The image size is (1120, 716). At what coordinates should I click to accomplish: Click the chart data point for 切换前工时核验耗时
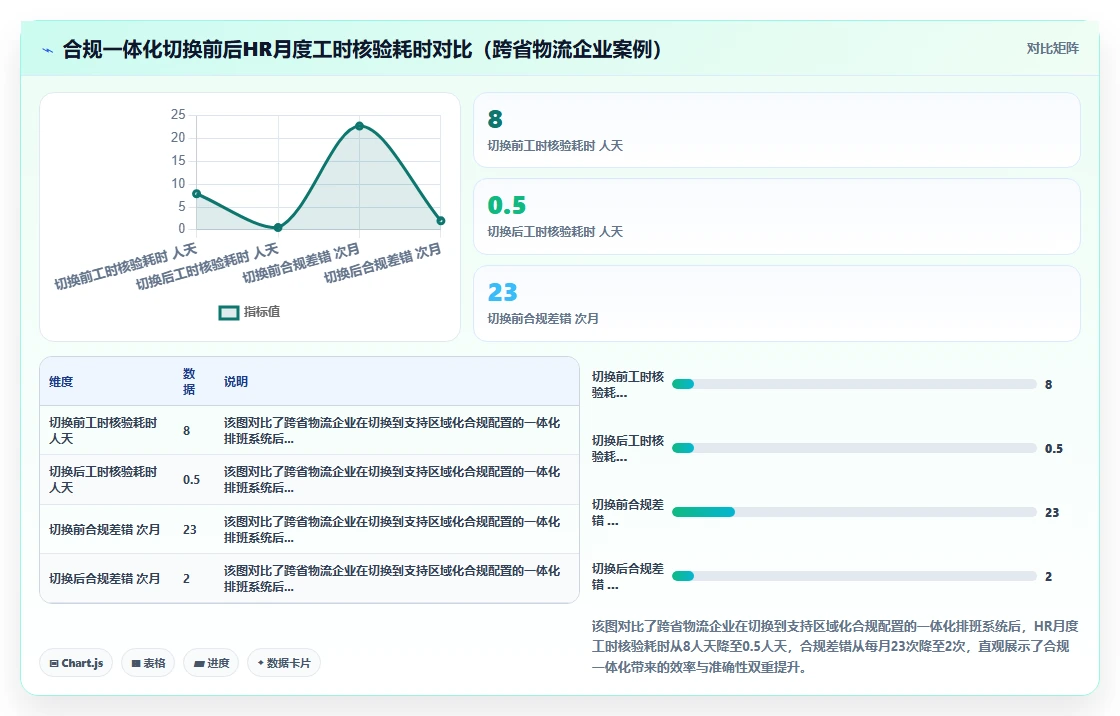coord(196,194)
